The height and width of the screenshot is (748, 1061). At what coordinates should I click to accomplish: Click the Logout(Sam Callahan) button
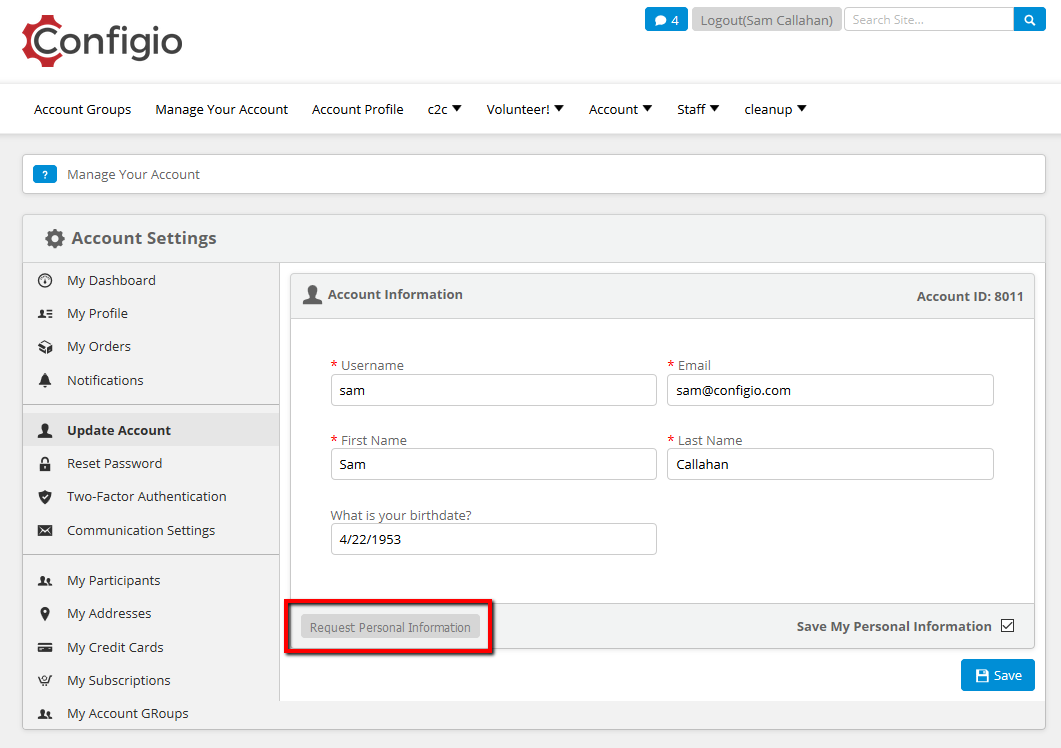pyautogui.click(x=766, y=20)
